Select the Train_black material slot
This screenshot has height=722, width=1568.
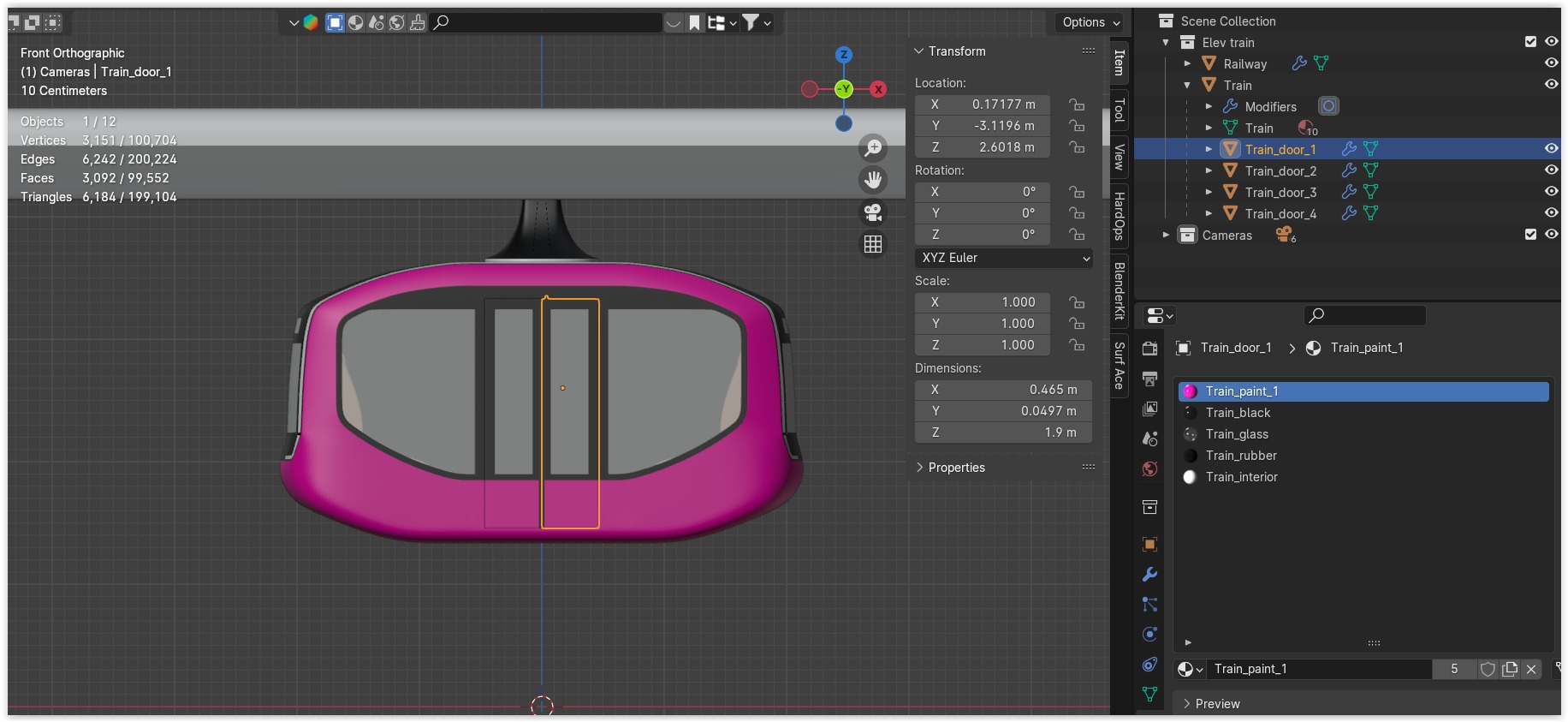click(1363, 413)
